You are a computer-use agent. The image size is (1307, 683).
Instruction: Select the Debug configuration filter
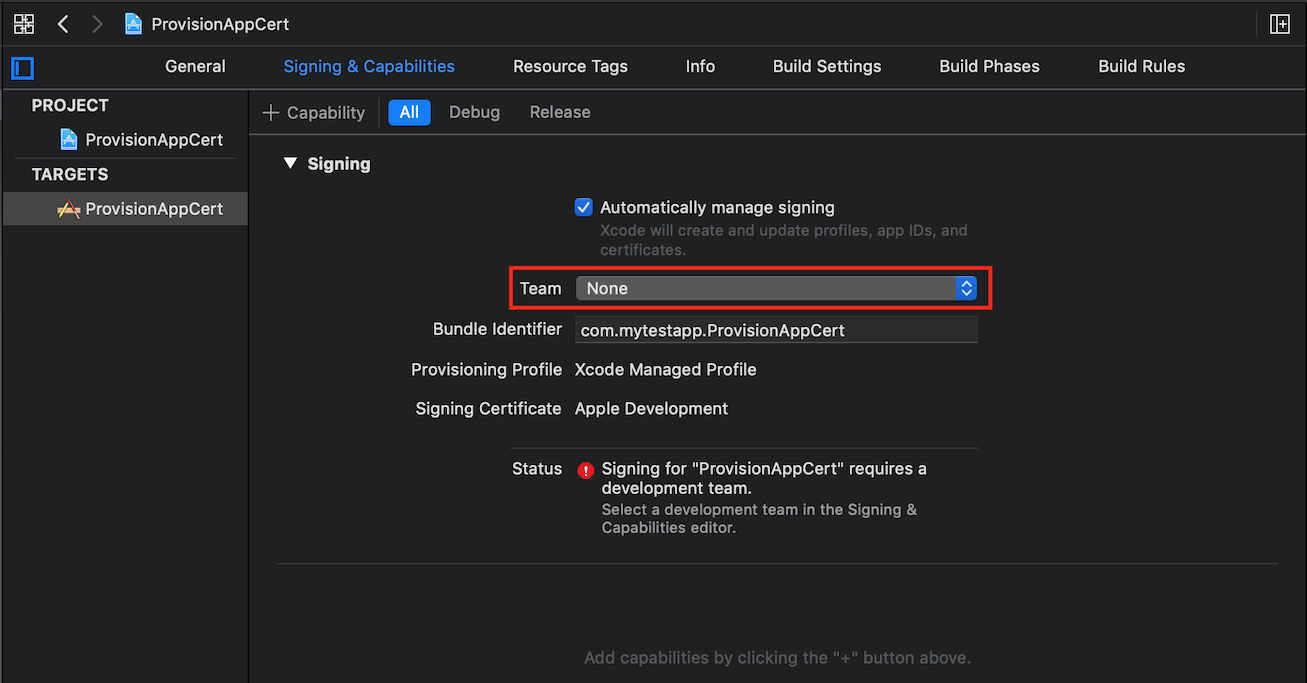(474, 113)
